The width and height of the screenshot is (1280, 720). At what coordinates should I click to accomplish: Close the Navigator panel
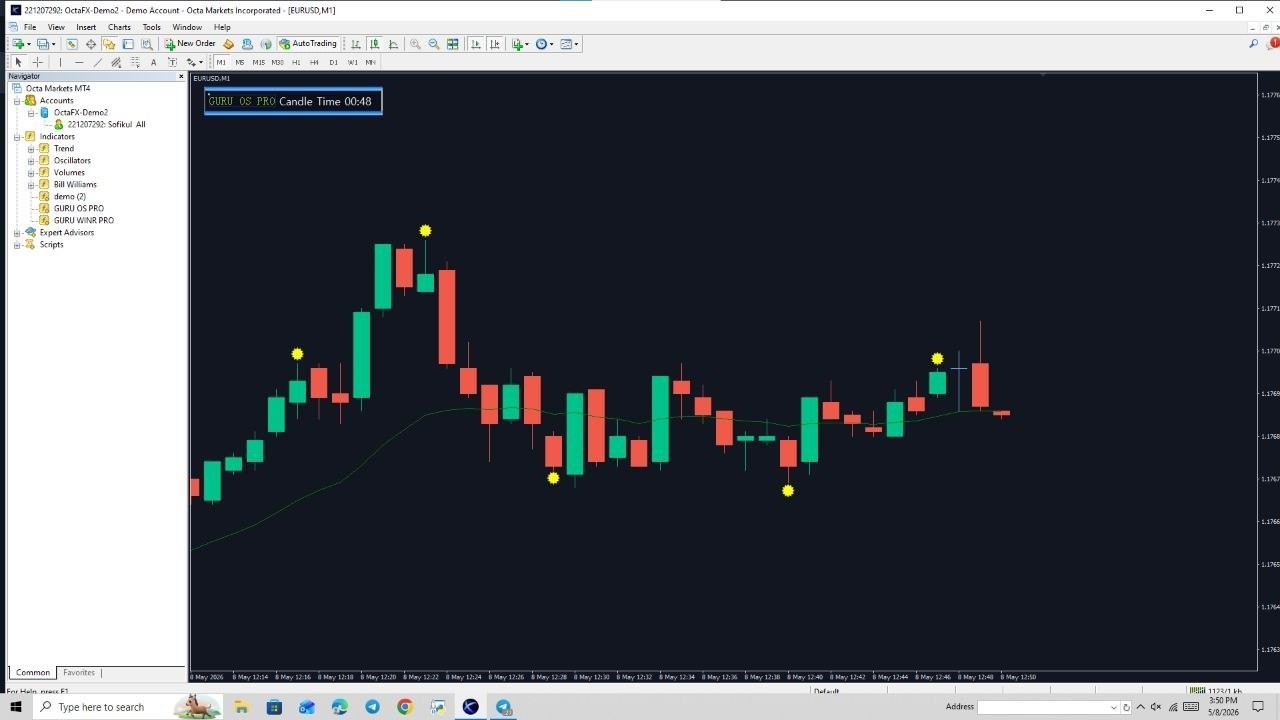coord(181,76)
